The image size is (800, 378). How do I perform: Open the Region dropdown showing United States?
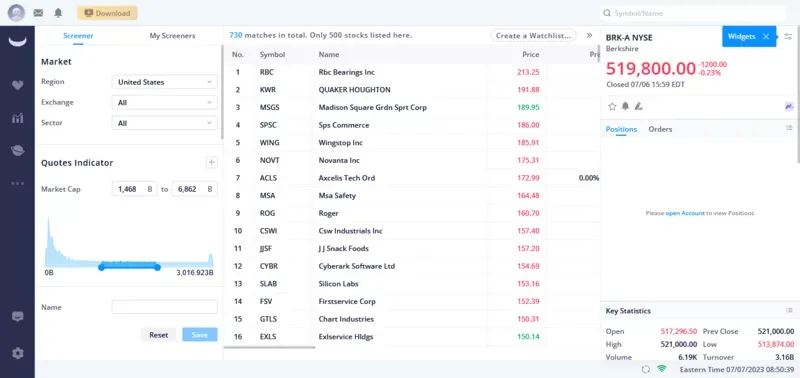point(164,82)
